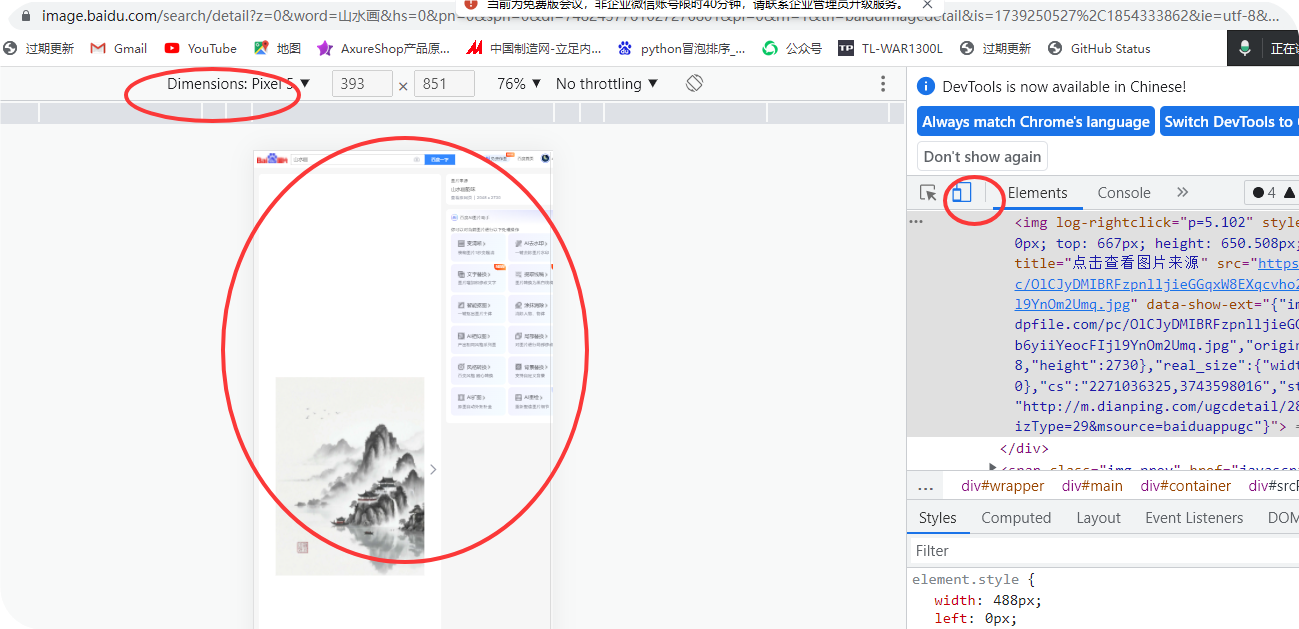Image resolution: width=1299 pixels, height=629 pixels.
Task: Select div#wrapper in the breadcrumb
Action: point(1002,486)
